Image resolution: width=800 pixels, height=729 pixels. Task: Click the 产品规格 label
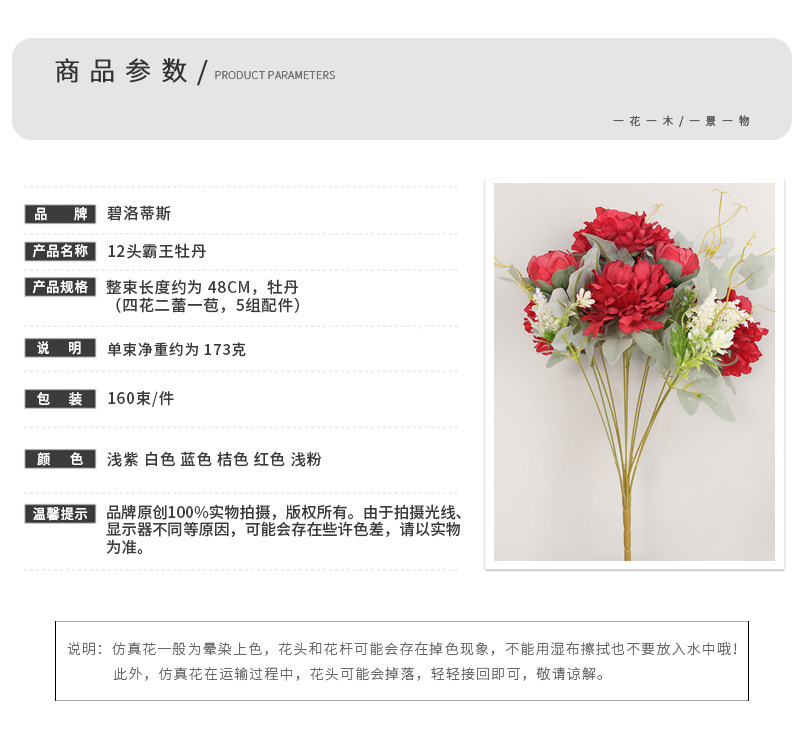point(60,287)
